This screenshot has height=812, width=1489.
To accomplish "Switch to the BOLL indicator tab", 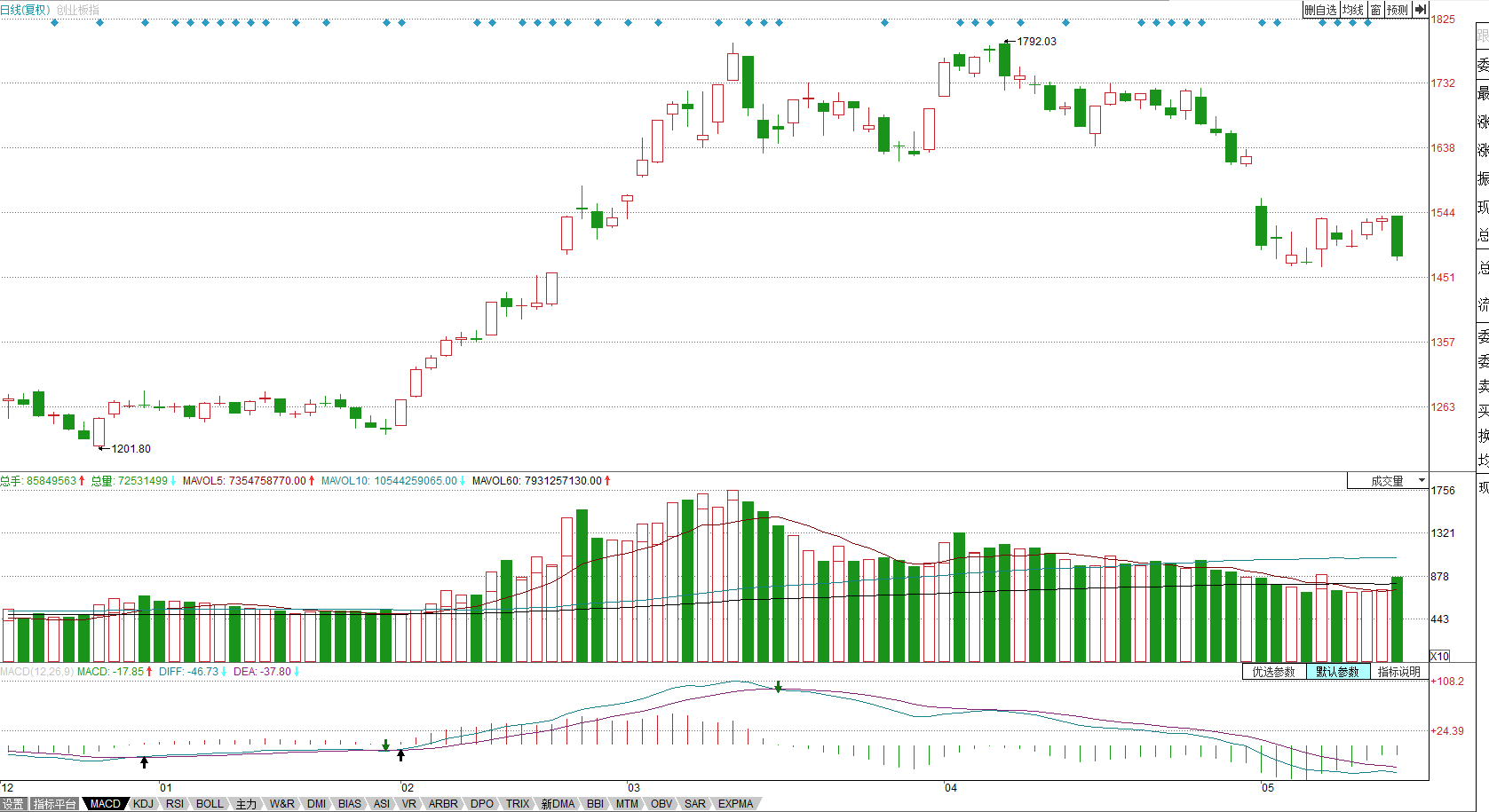I will 210,804.
